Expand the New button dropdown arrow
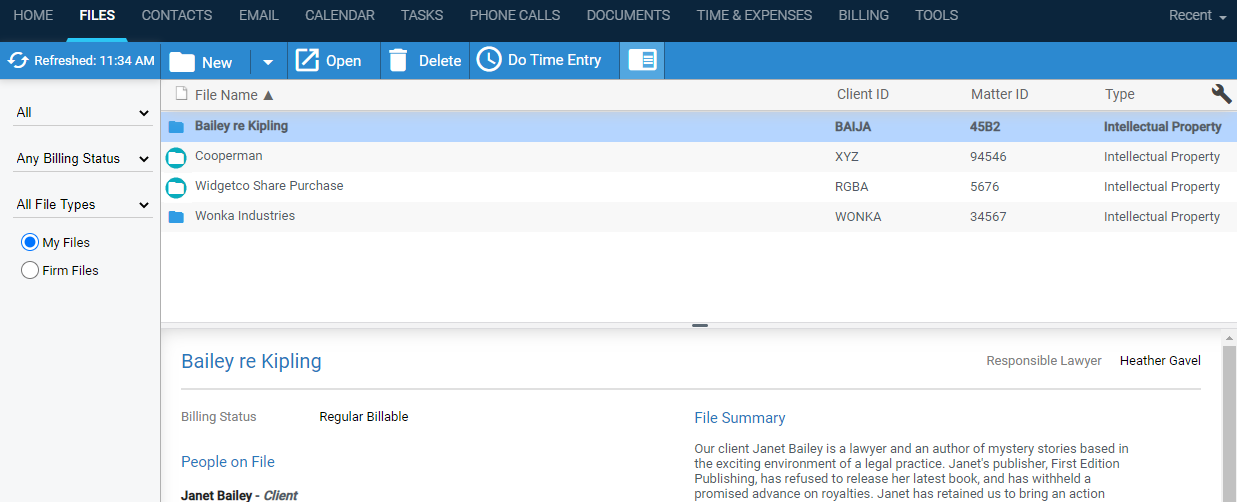The image size is (1237, 502). [x=268, y=62]
